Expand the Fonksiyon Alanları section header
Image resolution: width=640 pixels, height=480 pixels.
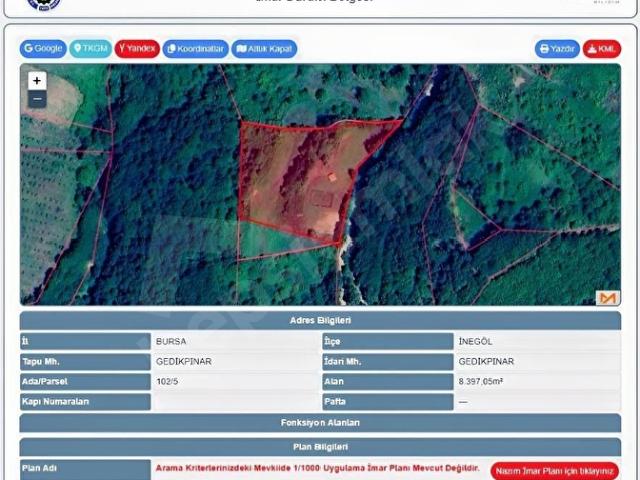coord(320,422)
